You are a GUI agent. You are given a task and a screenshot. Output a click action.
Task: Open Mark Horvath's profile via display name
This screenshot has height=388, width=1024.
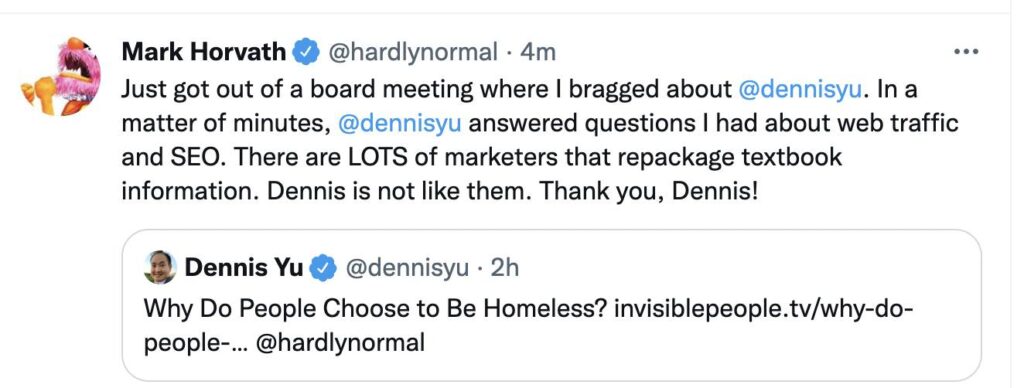point(204,52)
